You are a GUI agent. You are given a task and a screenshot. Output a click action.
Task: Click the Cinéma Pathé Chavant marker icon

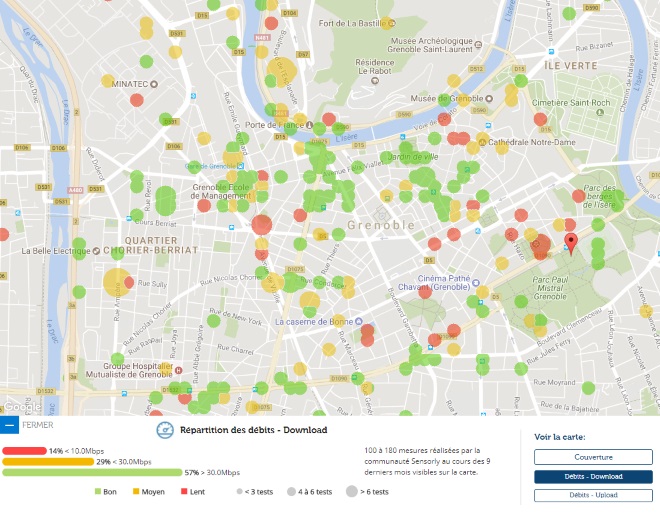click(476, 283)
